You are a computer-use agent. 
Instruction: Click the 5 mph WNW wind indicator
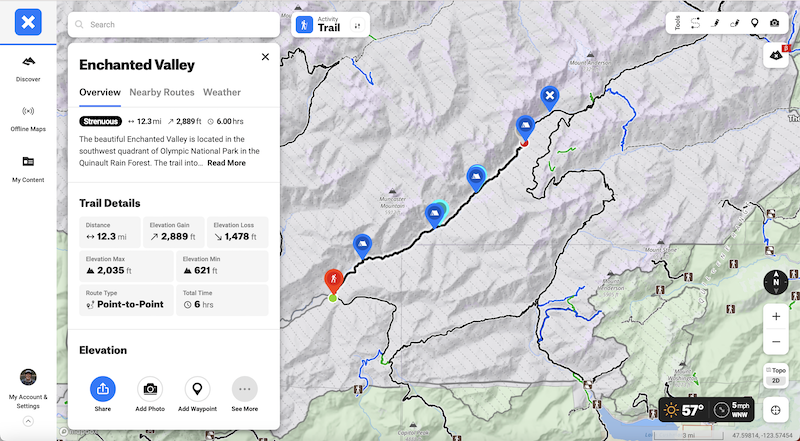point(732,410)
